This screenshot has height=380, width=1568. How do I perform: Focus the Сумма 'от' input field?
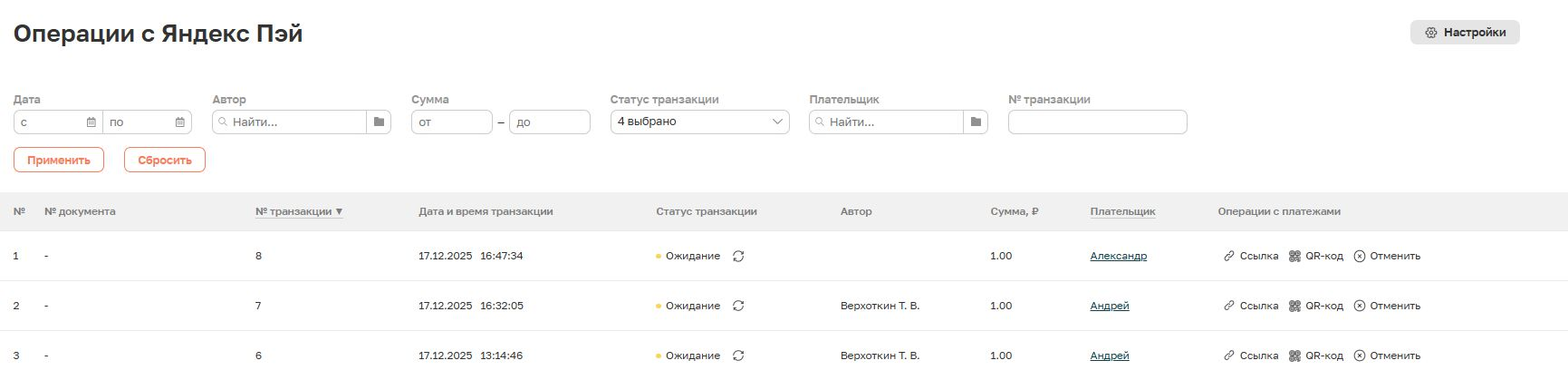(x=451, y=122)
